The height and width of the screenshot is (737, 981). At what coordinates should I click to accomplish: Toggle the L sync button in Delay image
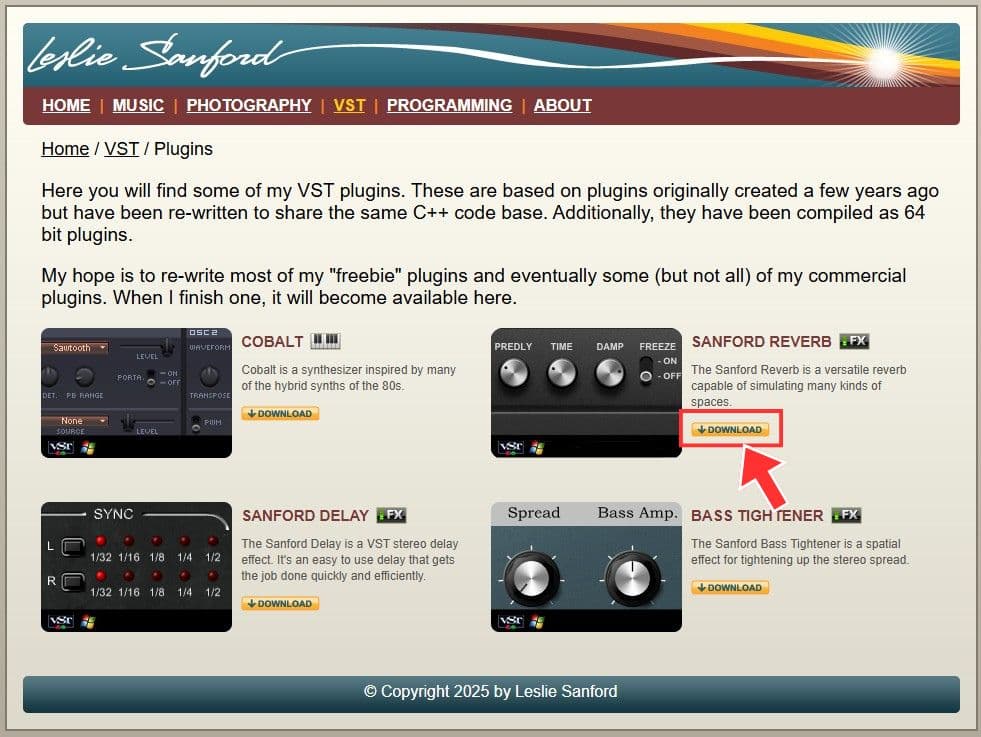pyautogui.click(x=73, y=547)
